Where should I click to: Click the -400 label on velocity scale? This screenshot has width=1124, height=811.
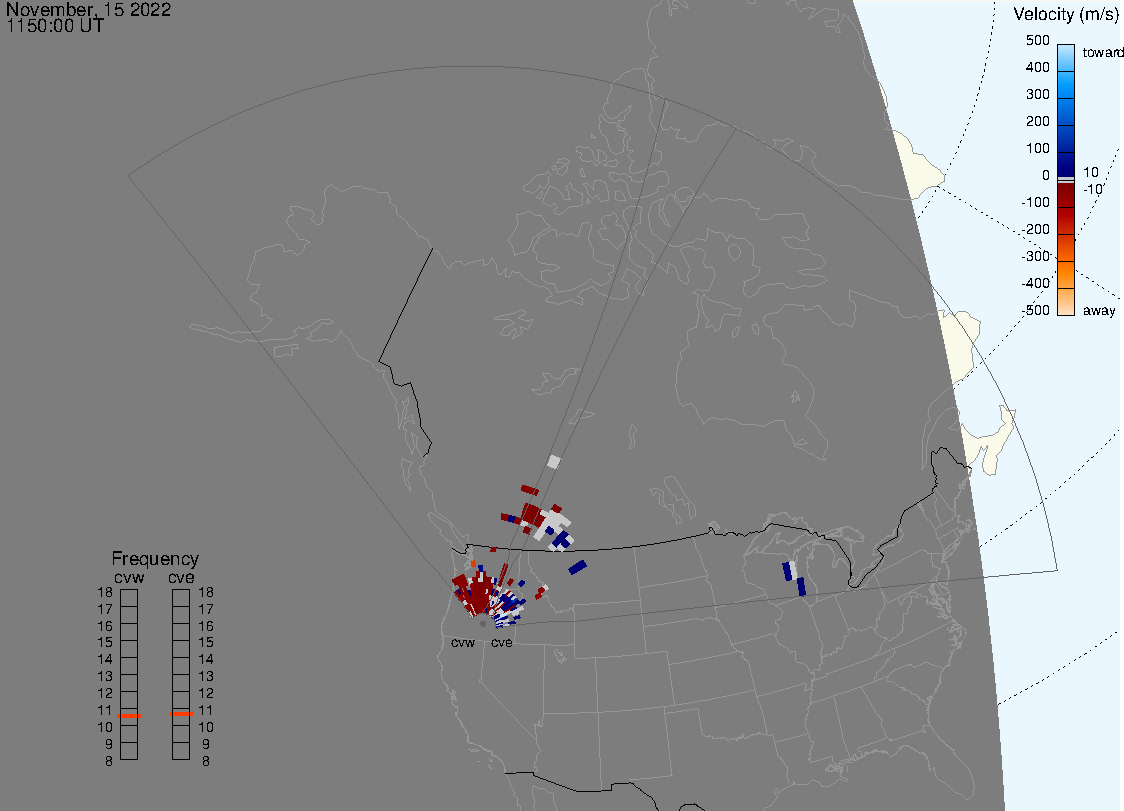click(x=1035, y=283)
